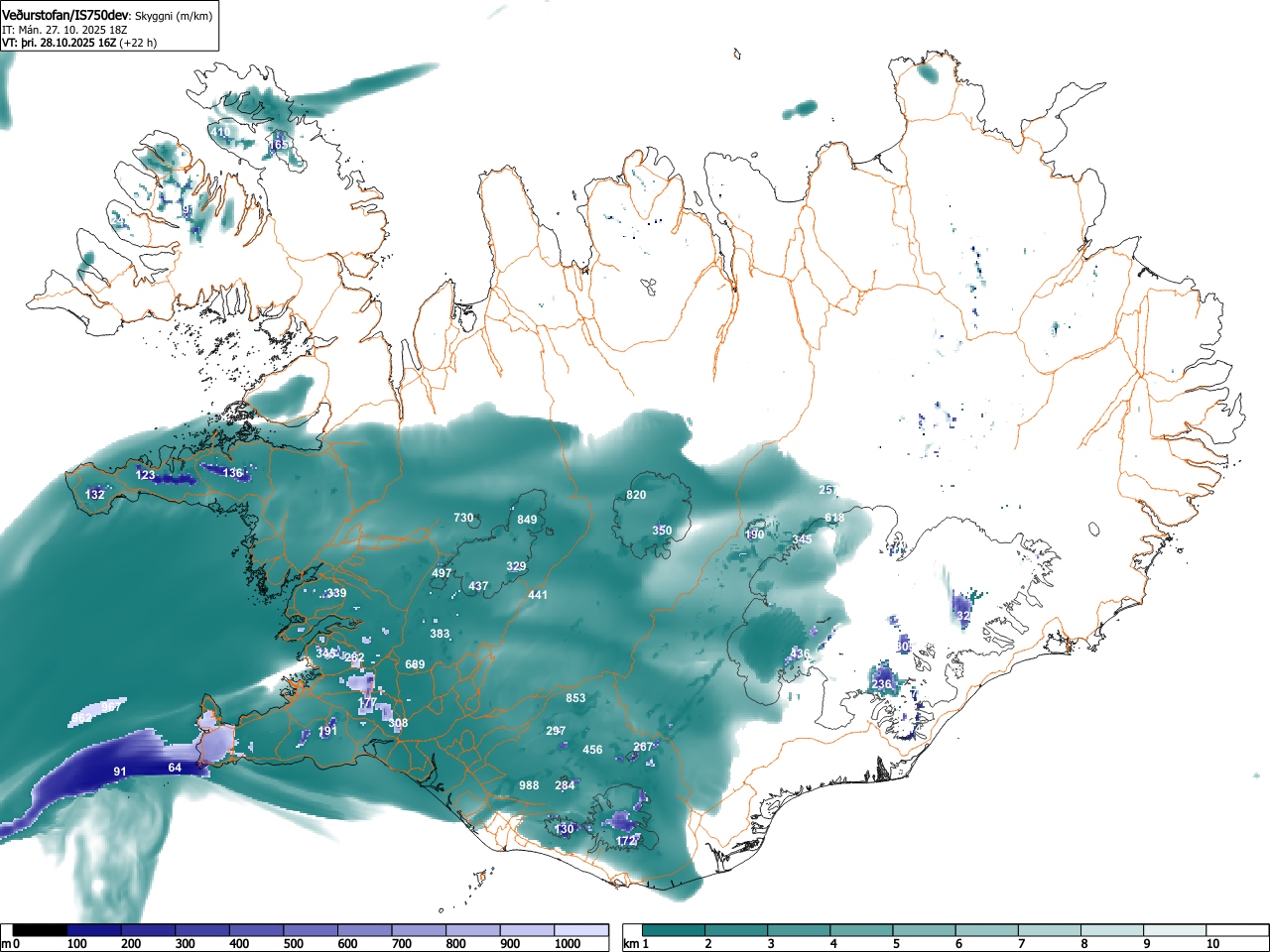The height and width of the screenshot is (952, 1270).
Task: Select the 500–600 m purple legend segment
Action: [311, 930]
